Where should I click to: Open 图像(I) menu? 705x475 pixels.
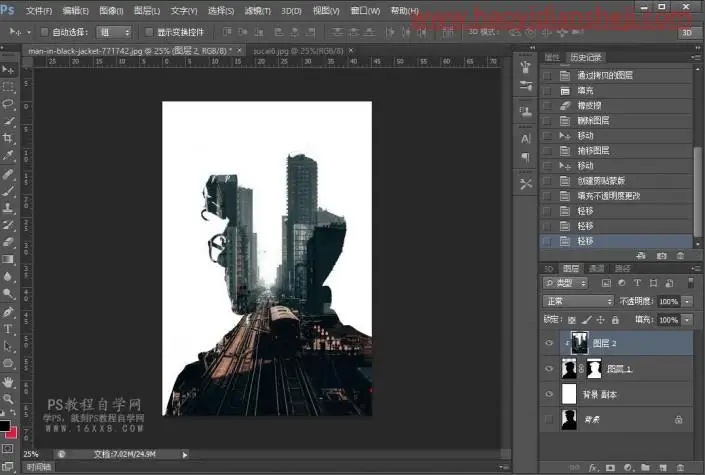coord(111,10)
